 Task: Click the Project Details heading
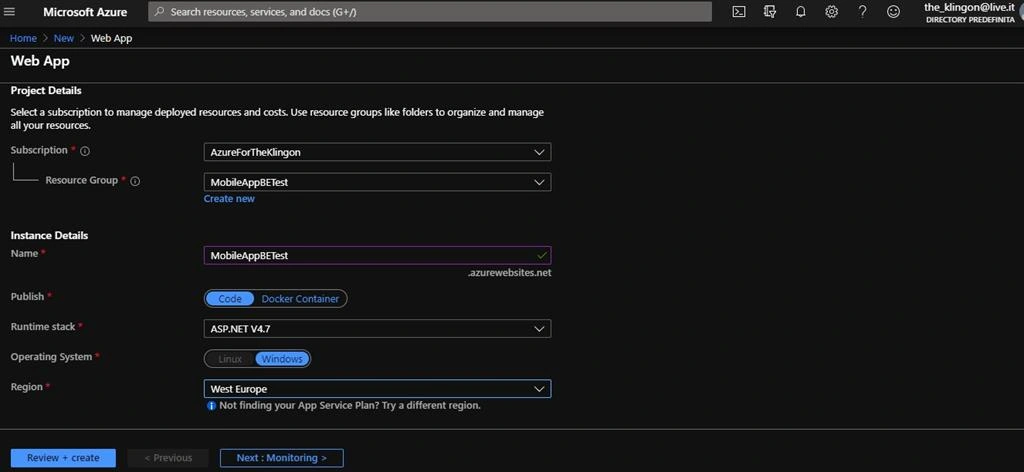pyautogui.click(x=46, y=91)
